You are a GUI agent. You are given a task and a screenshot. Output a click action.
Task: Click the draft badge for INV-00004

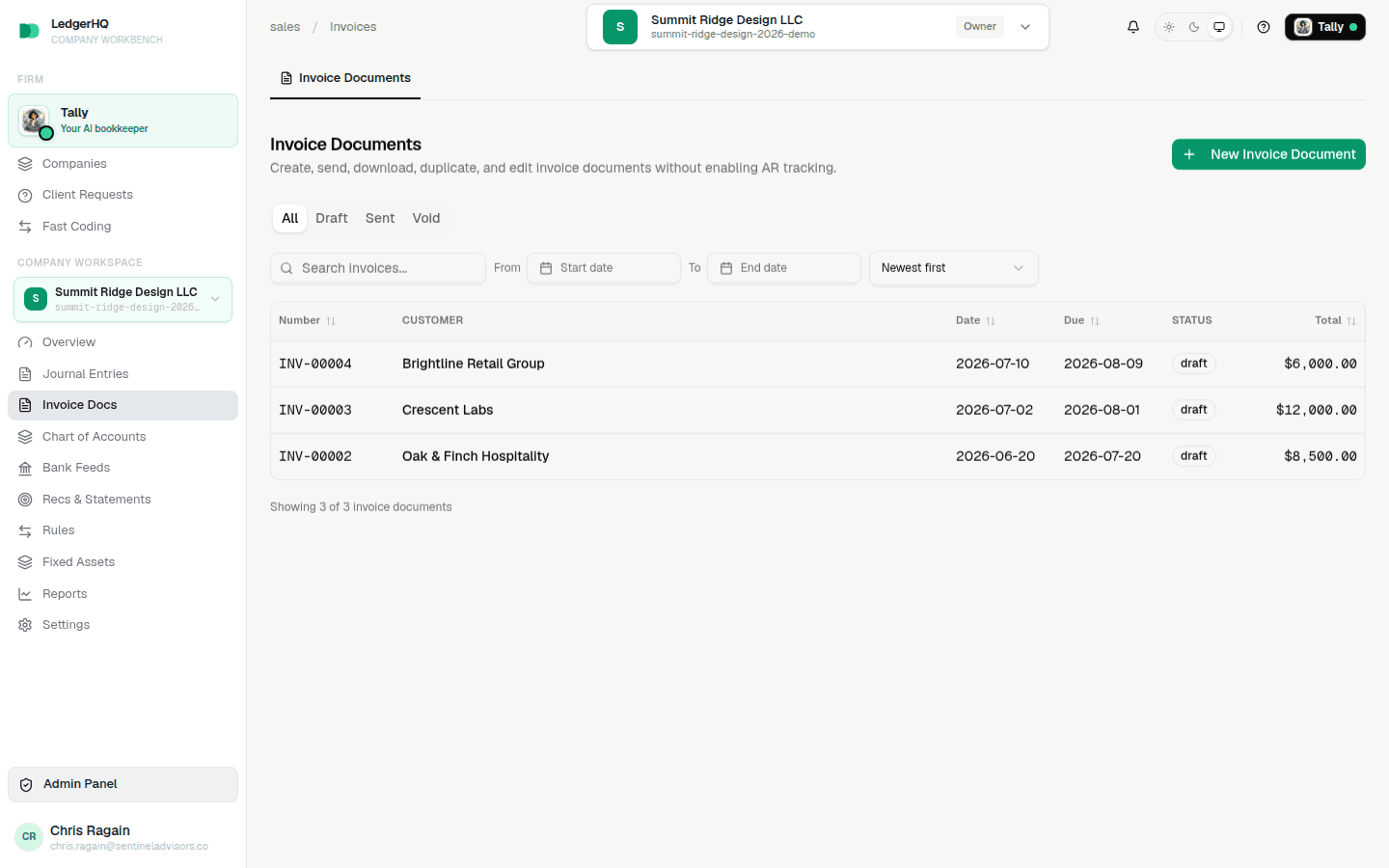coord(1194,364)
